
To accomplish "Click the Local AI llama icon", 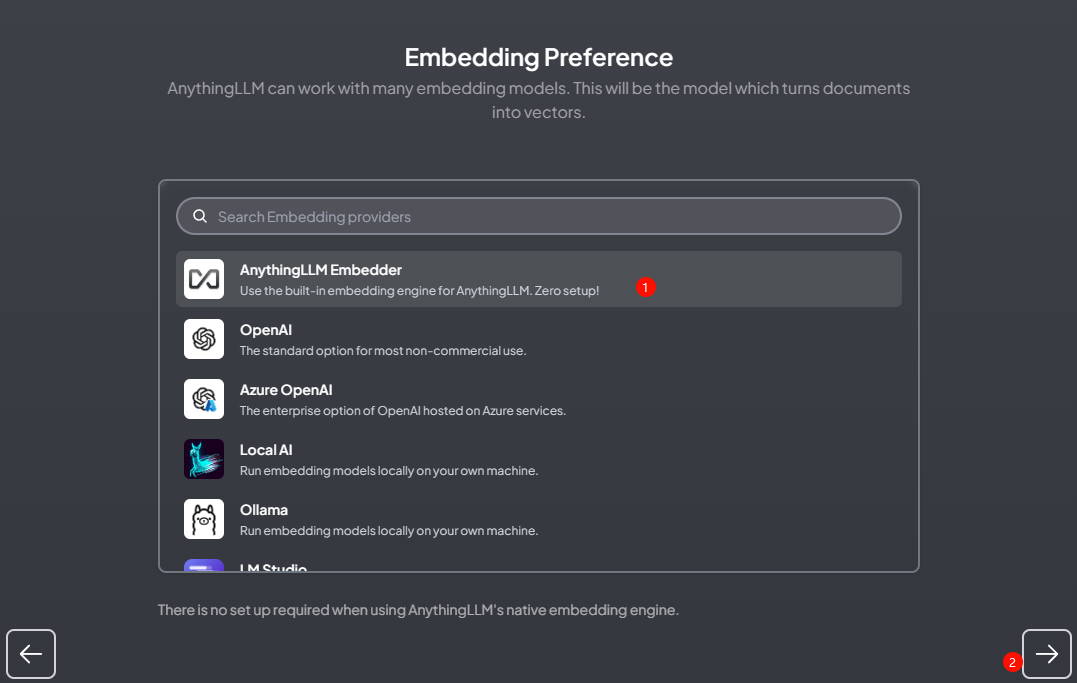I will 204,459.
